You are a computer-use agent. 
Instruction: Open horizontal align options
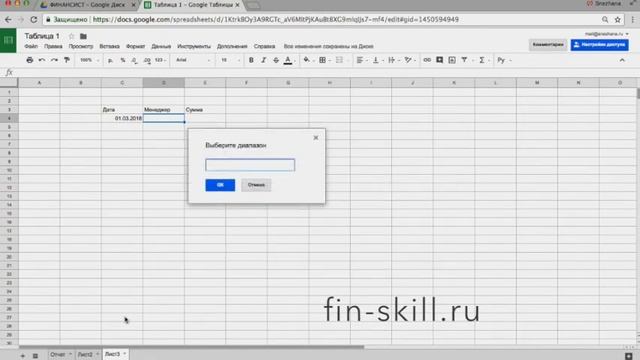[361, 60]
